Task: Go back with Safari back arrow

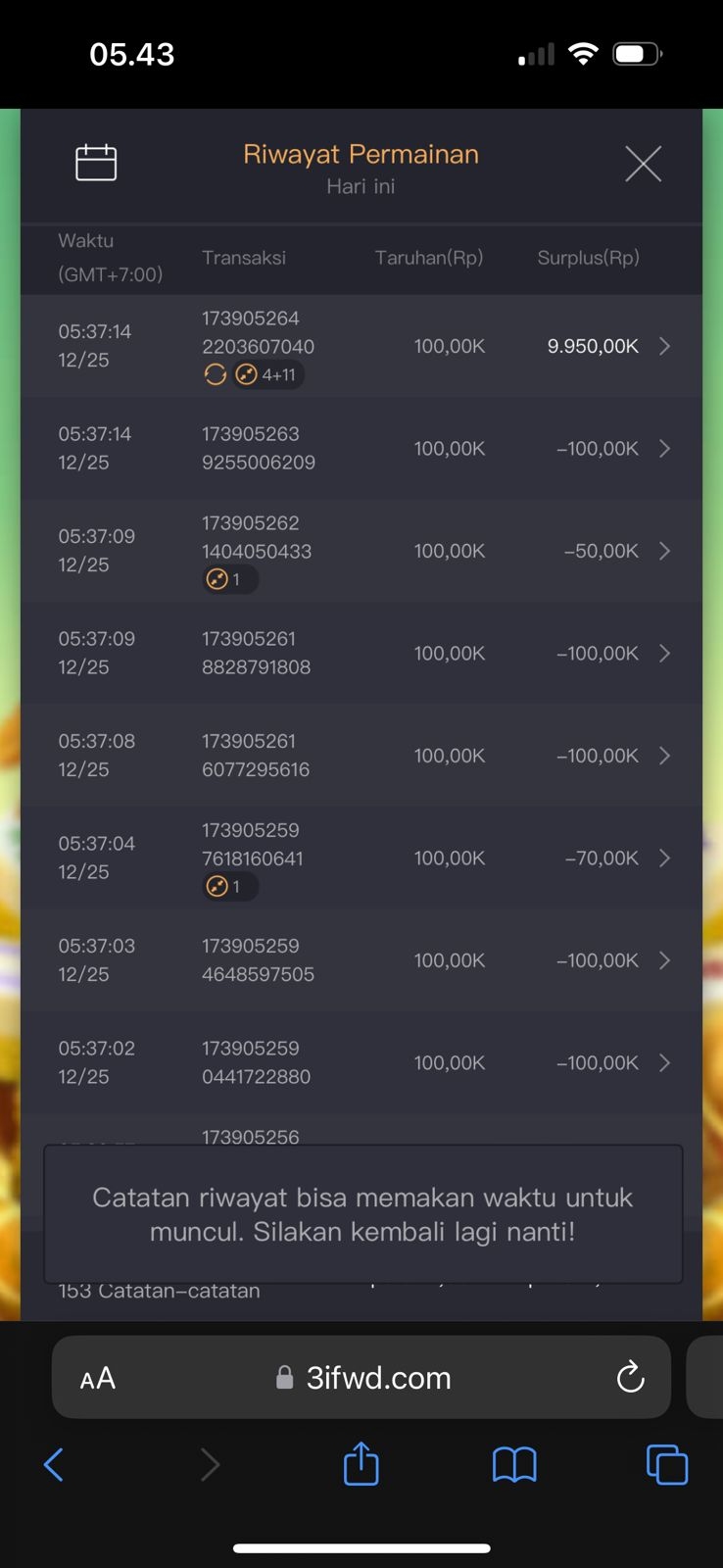Action: [54, 1465]
